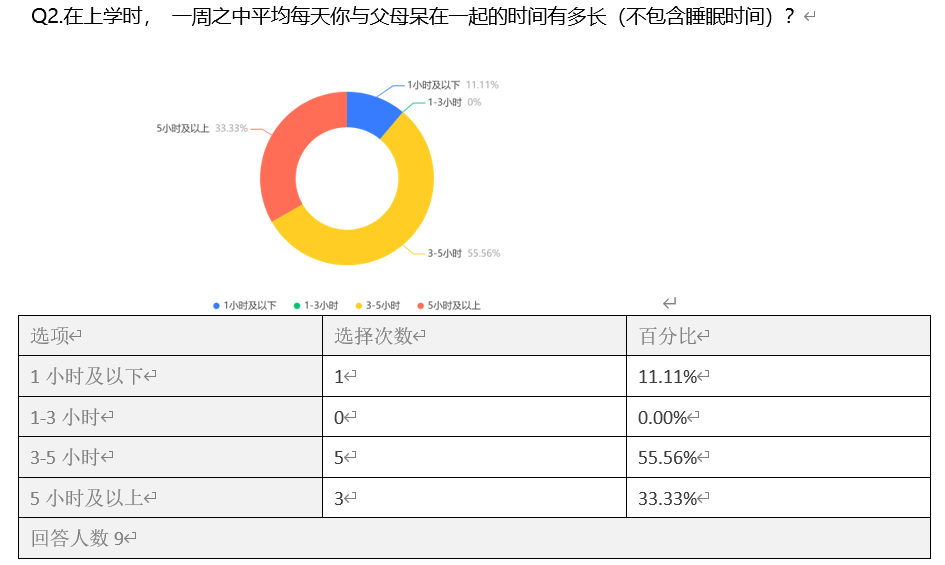Screen dimensions: 945x565
Task: Click the table cell showing 0.00%
Action: (778, 417)
